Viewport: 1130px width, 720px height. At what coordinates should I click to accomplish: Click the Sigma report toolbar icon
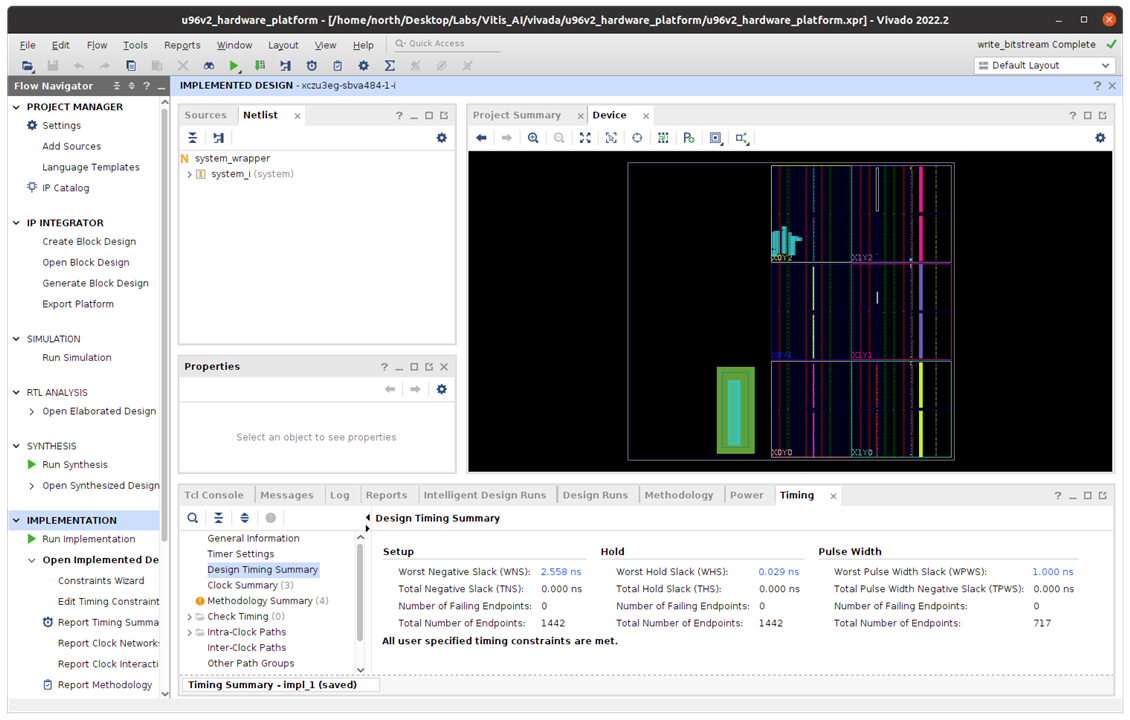point(389,66)
